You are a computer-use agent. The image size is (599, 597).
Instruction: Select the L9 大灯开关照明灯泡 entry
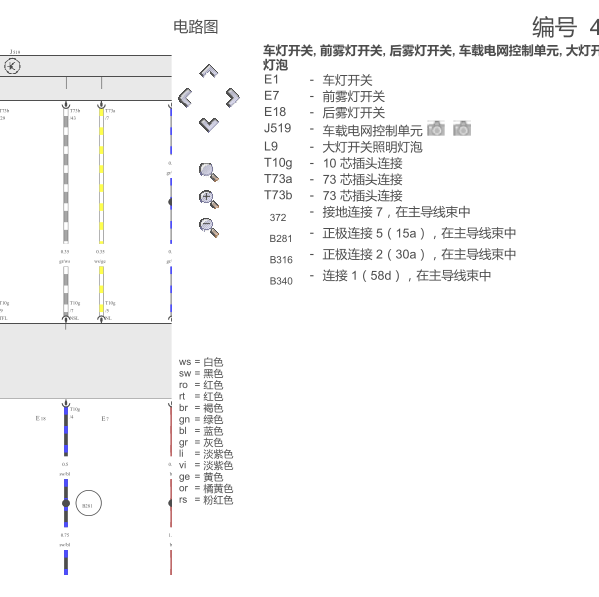[343, 147]
